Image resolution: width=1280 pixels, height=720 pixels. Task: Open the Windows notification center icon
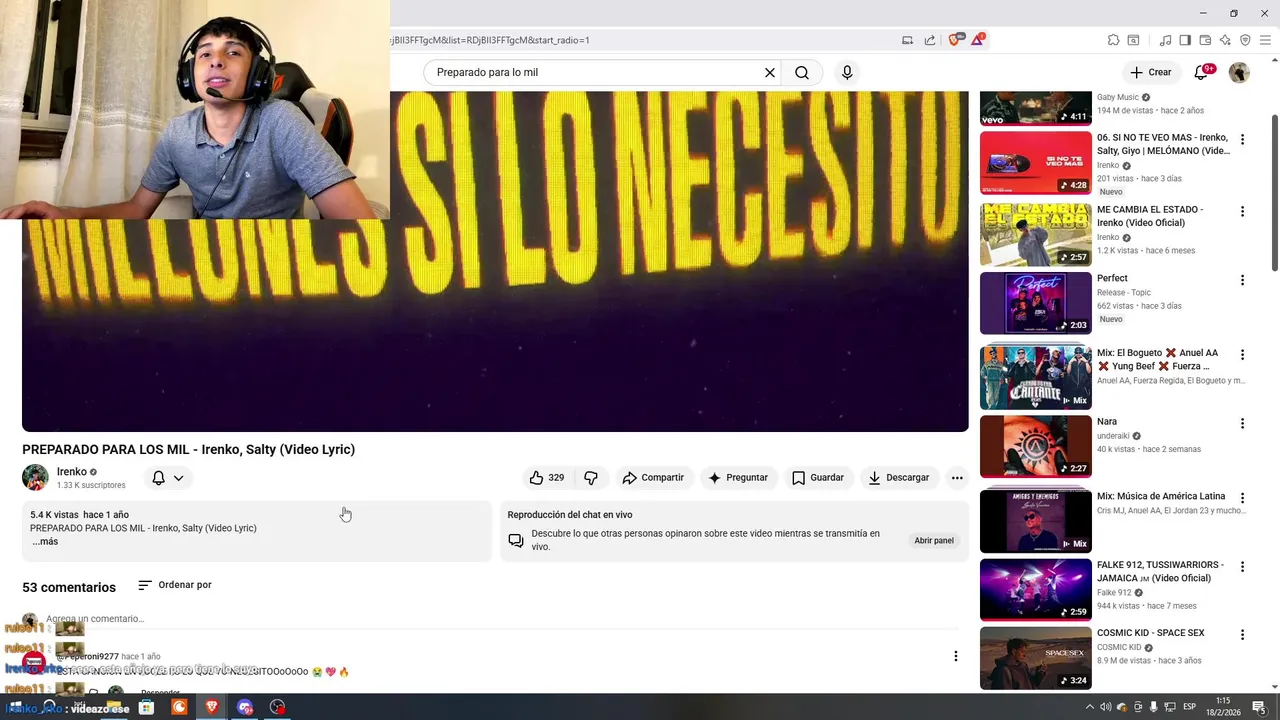coord(1262,707)
